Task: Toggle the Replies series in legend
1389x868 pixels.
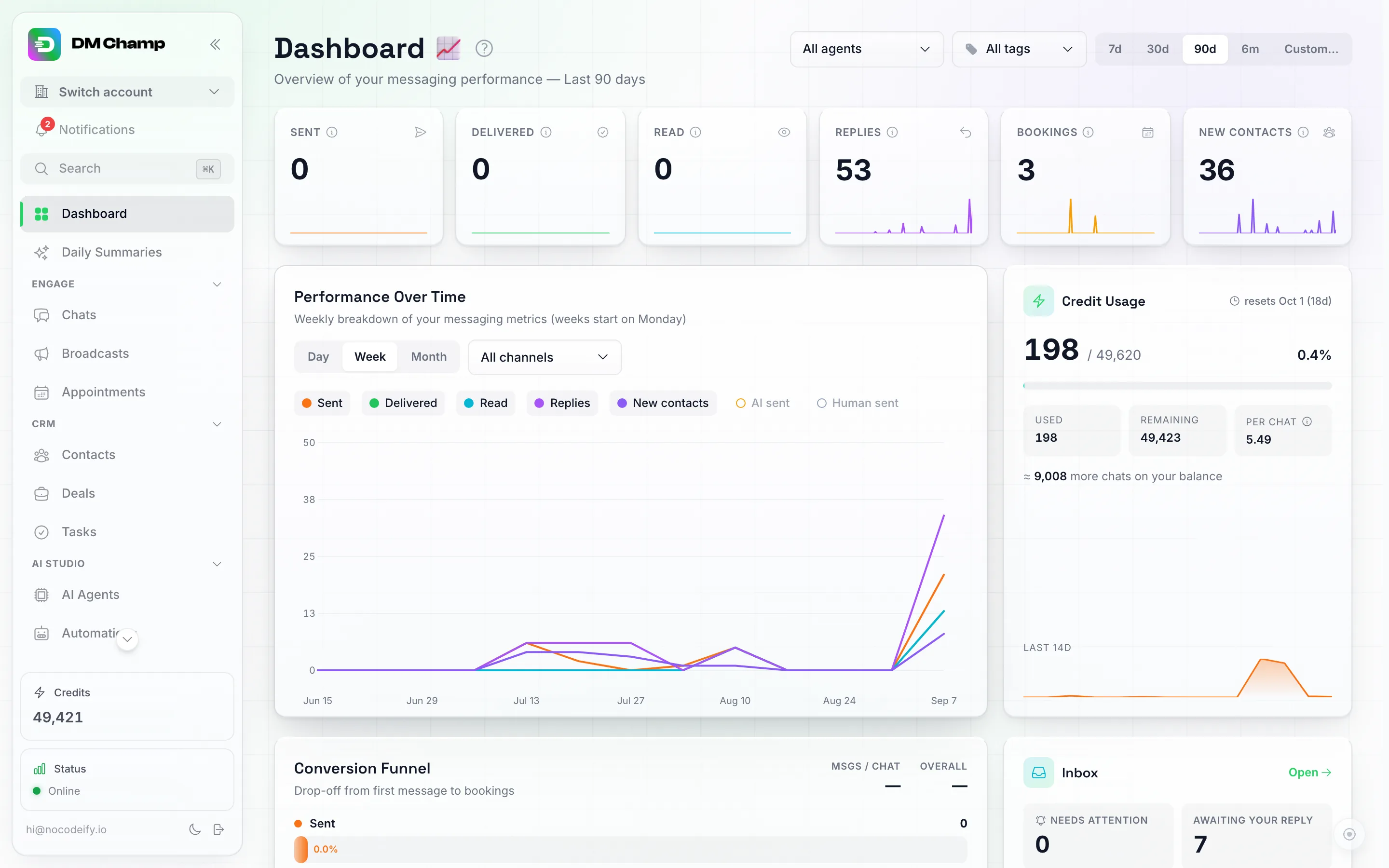Action: click(562, 403)
